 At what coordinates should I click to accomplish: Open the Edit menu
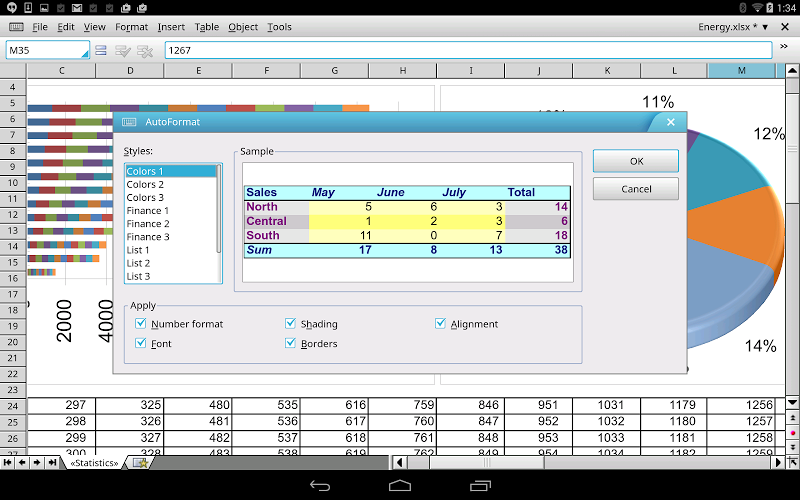pos(66,27)
